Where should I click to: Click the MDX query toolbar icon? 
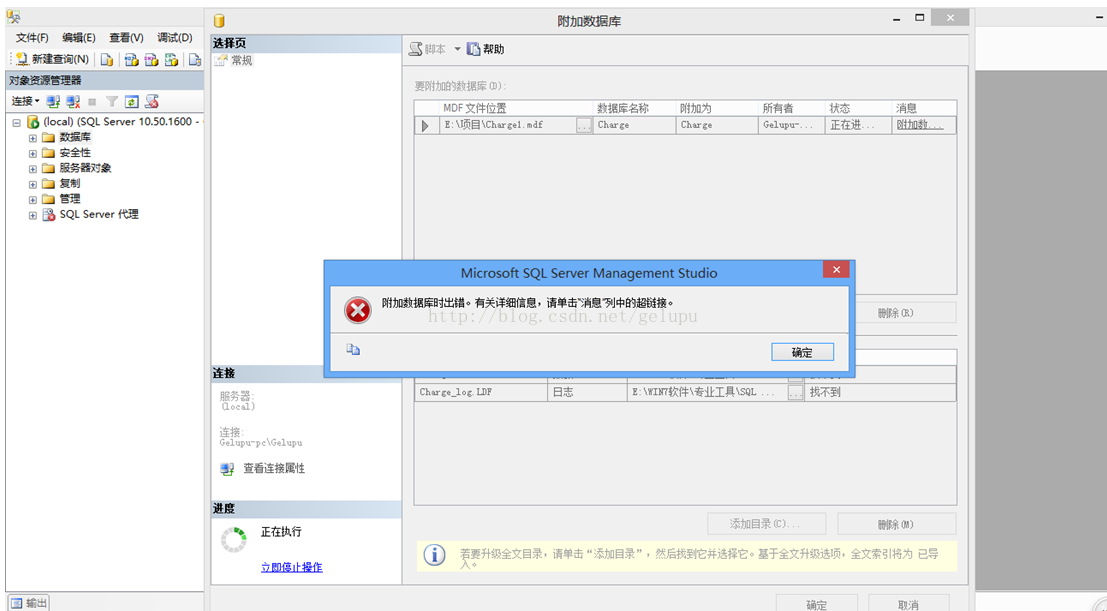point(131,60)
